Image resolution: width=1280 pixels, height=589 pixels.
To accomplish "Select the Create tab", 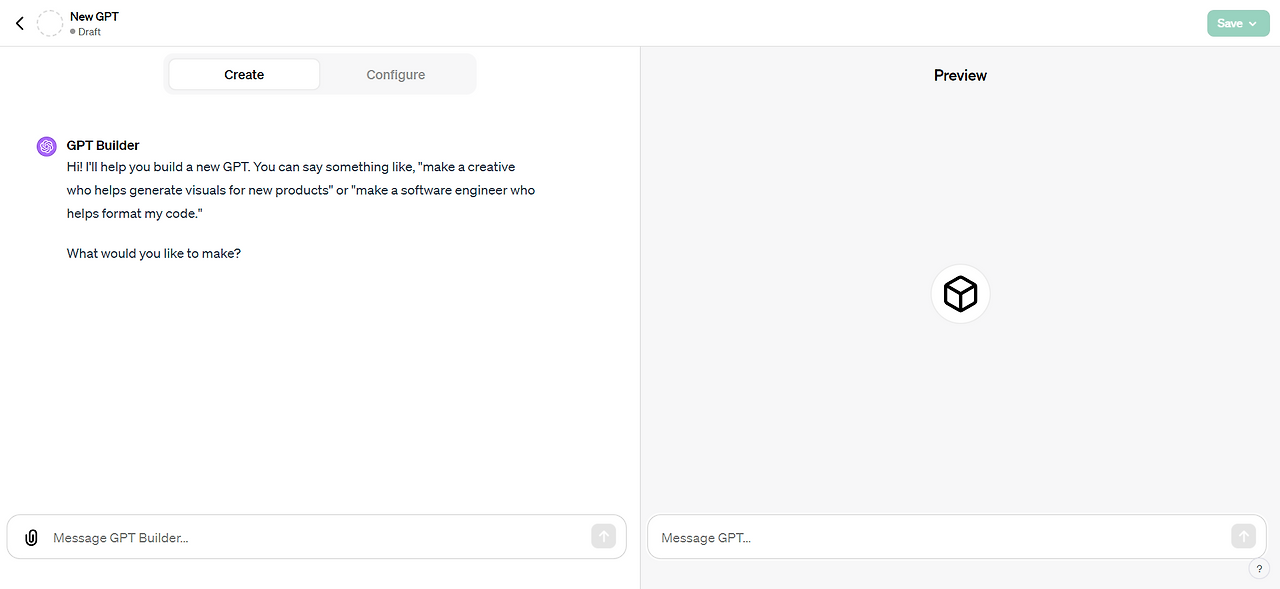I will 243,74.
